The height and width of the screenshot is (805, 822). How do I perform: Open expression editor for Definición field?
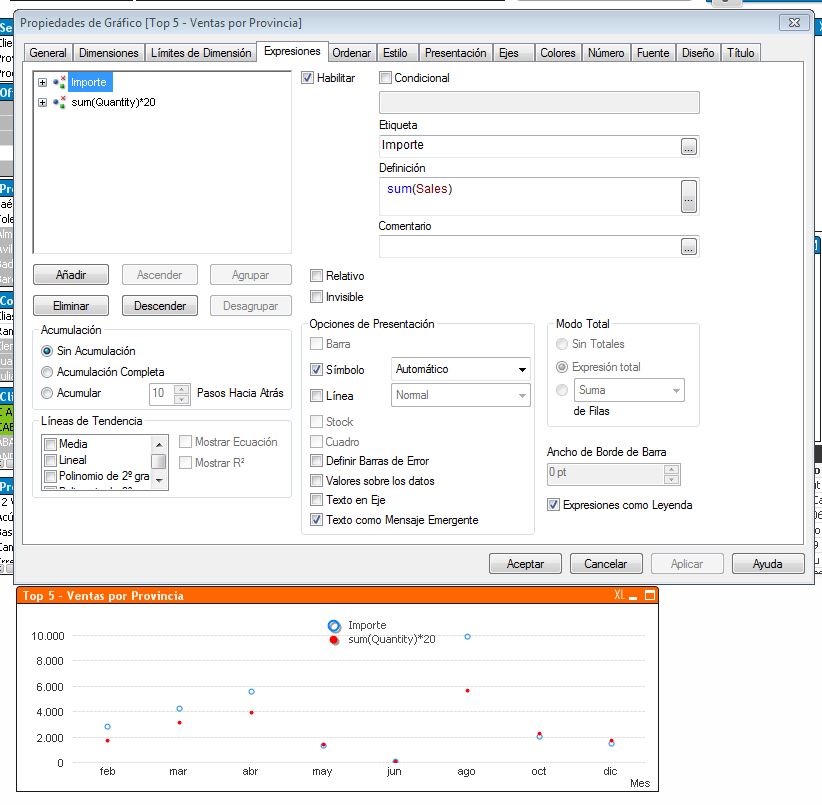pyautogui.click(x=688, y=196)
